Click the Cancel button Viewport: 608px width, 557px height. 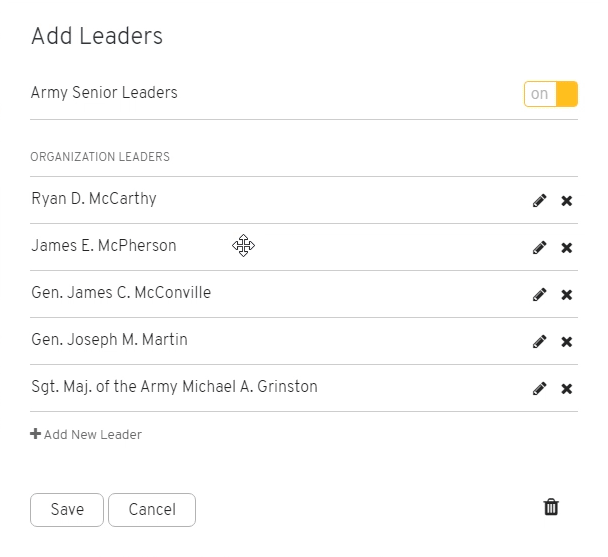click(x=152, y=510)
